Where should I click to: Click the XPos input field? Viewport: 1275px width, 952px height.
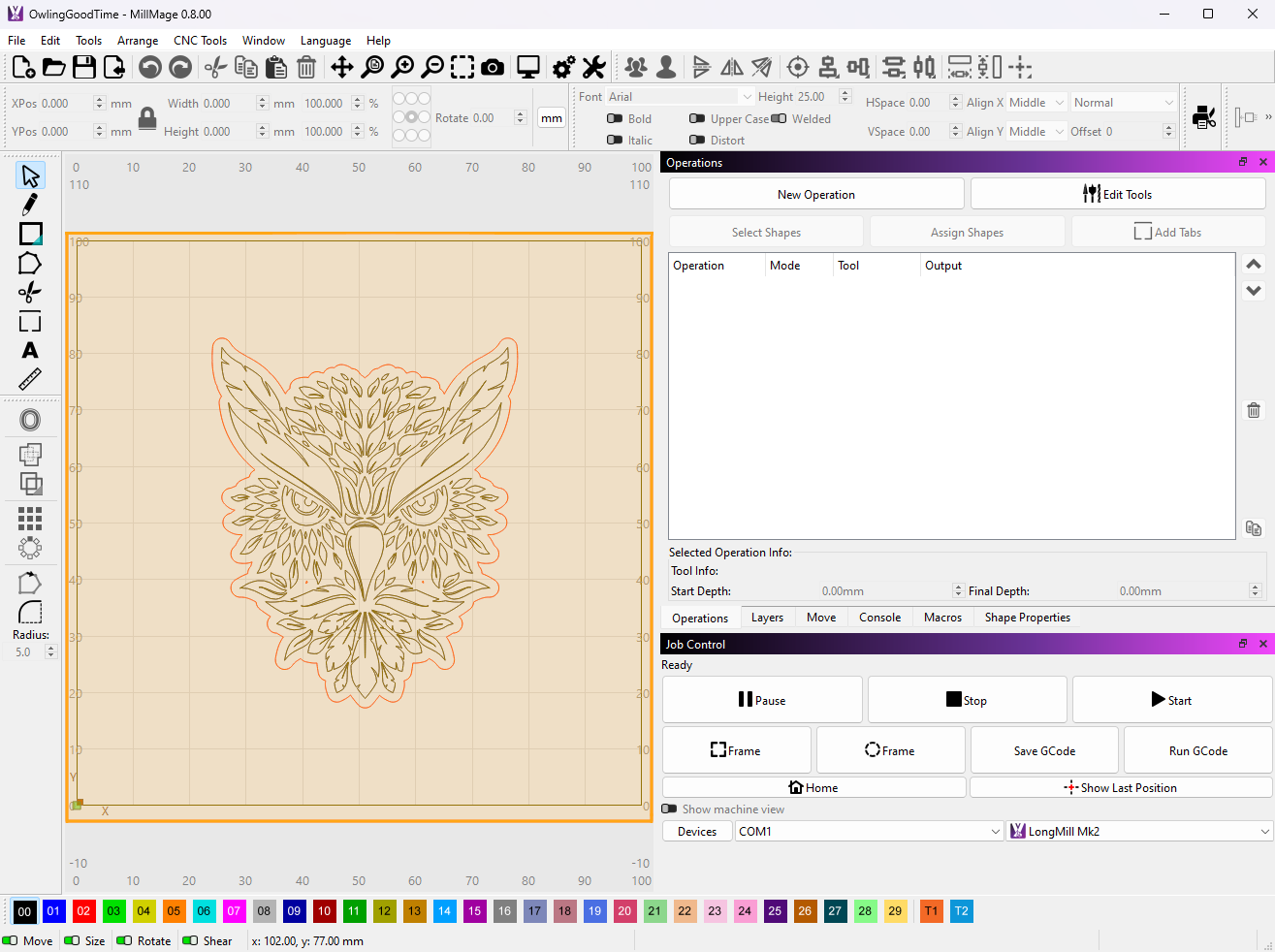tap(65, 103)
